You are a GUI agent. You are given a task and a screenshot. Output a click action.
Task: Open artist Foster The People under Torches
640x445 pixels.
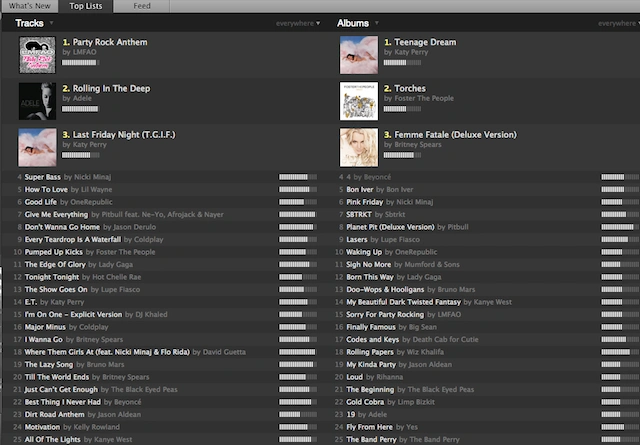coord(424,98)
